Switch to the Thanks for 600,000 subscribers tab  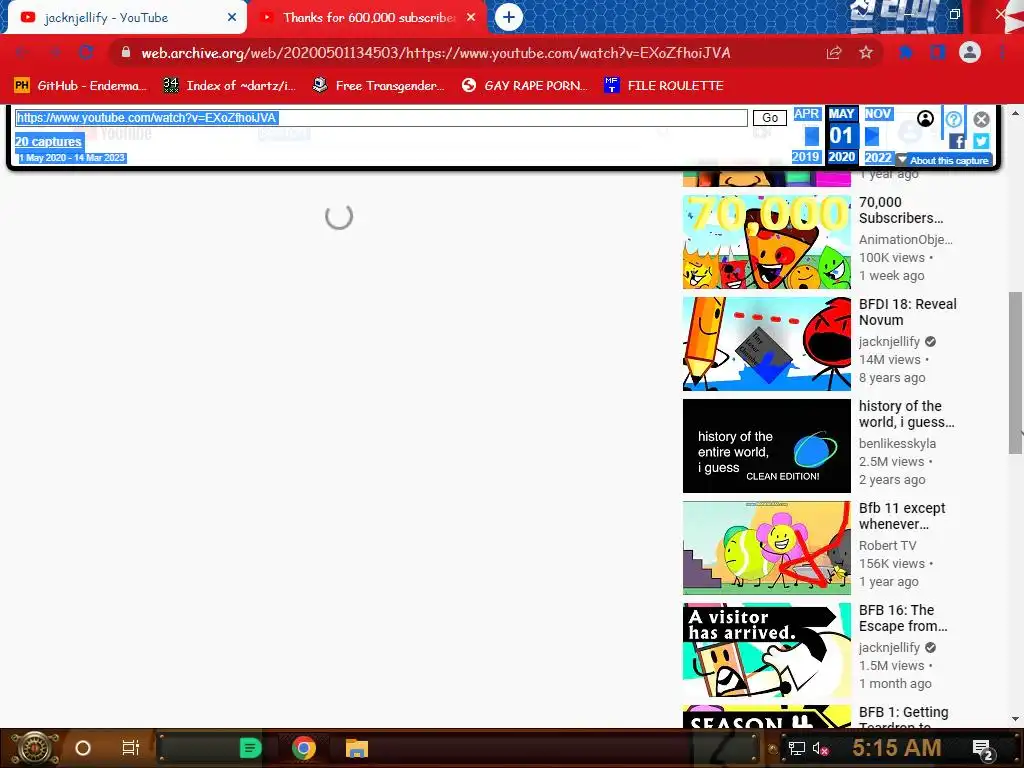[369, 18]
